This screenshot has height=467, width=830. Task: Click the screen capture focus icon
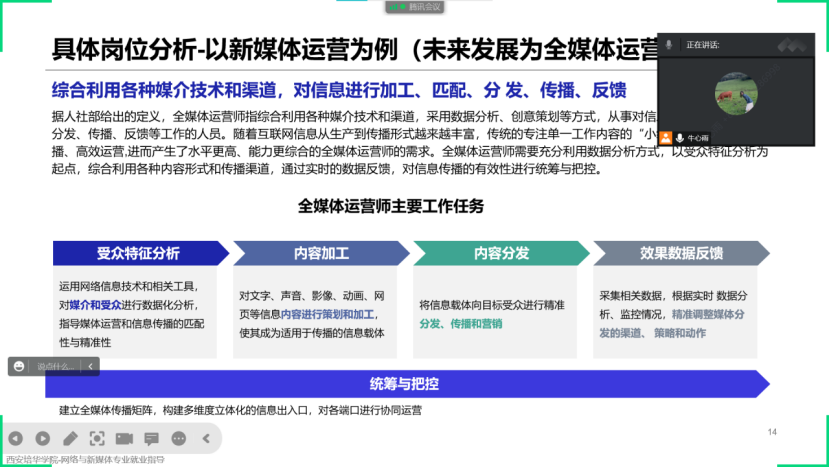coord(97,438)
